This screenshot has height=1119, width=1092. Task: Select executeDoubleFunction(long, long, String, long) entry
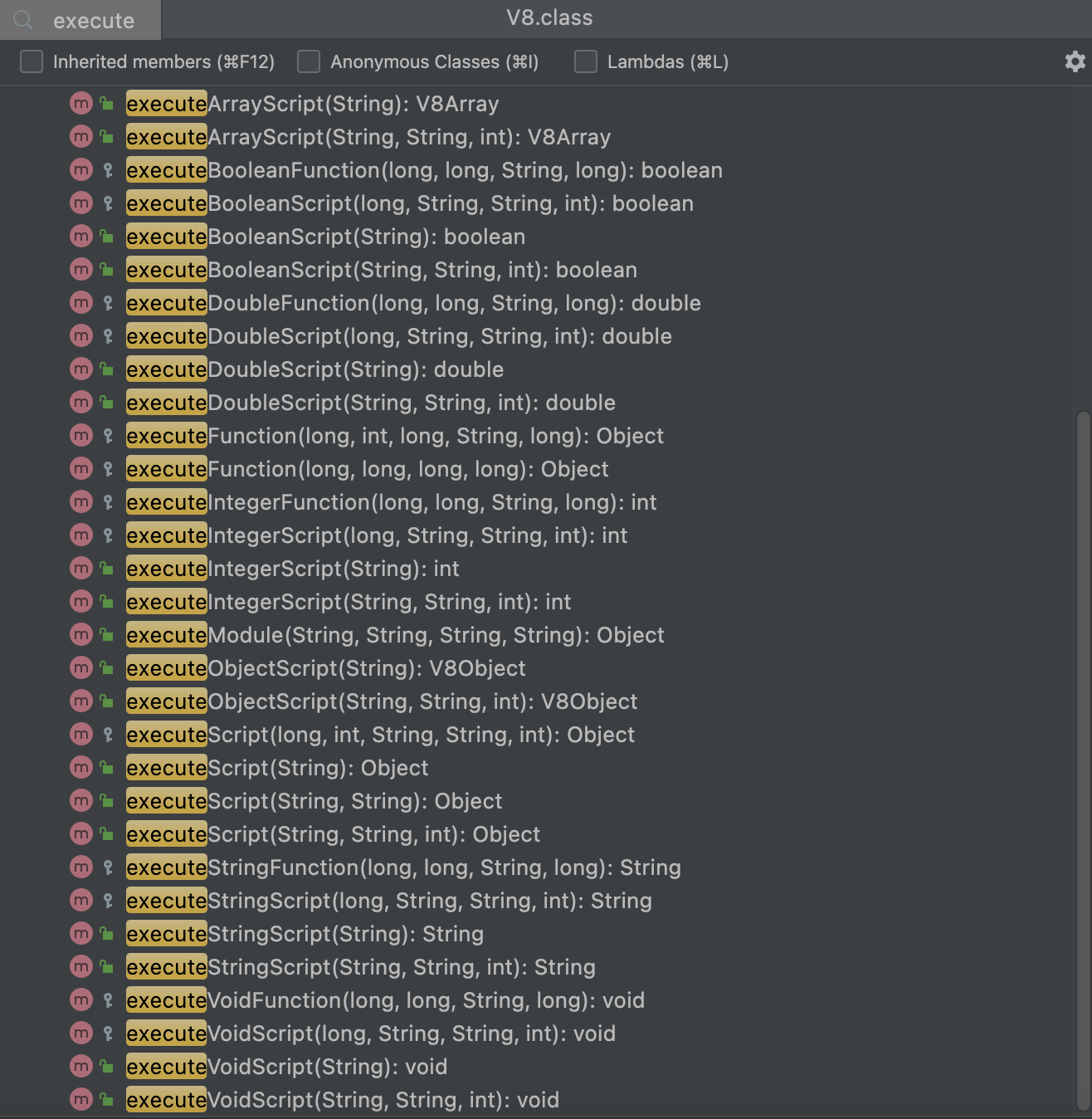413,303
